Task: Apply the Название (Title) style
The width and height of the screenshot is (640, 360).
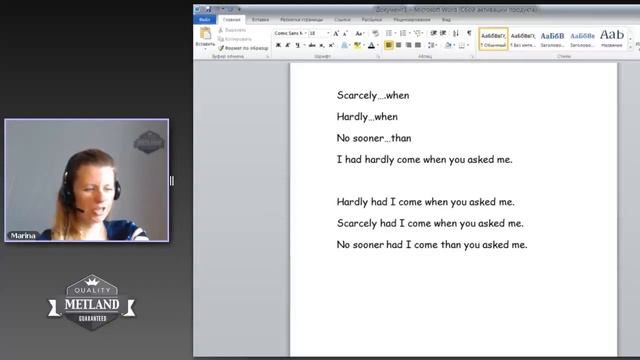Action: [x=611, y=39]
